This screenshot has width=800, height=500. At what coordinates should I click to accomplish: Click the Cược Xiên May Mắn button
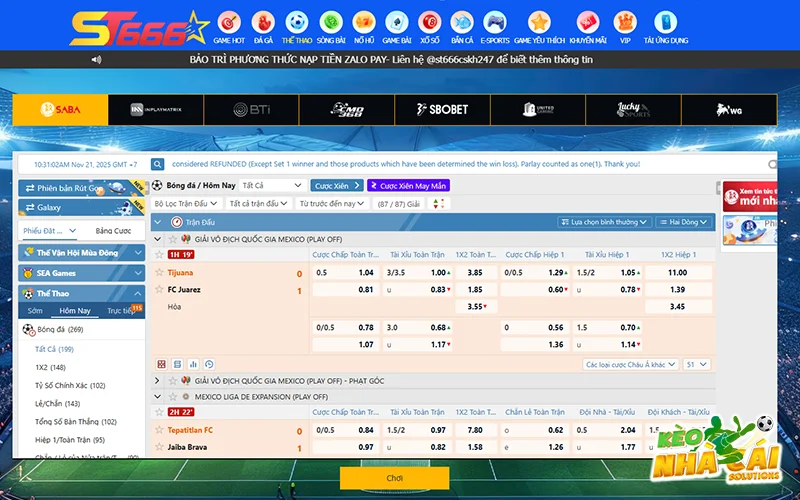pyautogui.click(x=408, y=186)
